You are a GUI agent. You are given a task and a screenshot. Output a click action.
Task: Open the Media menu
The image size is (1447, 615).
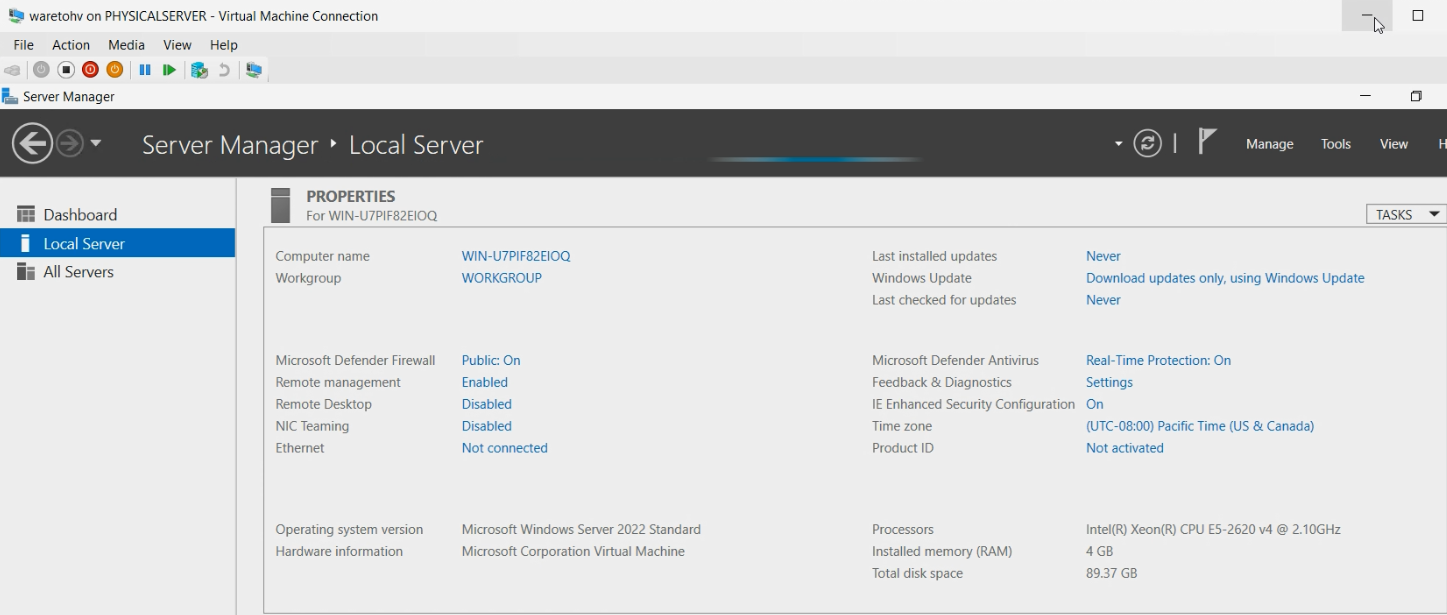(x=126, y=45)
